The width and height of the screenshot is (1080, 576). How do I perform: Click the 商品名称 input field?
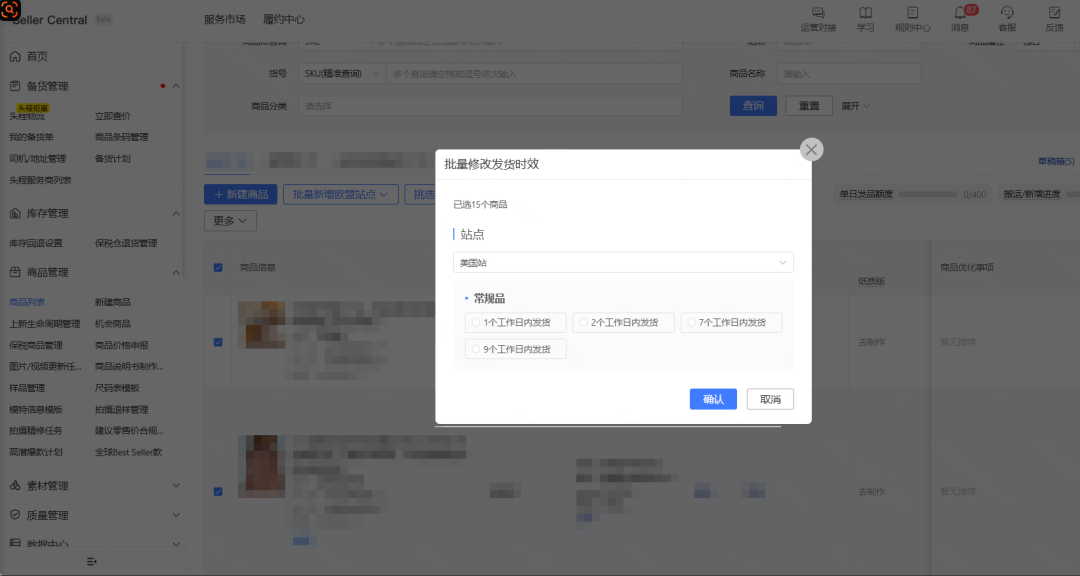click(849, 74)
